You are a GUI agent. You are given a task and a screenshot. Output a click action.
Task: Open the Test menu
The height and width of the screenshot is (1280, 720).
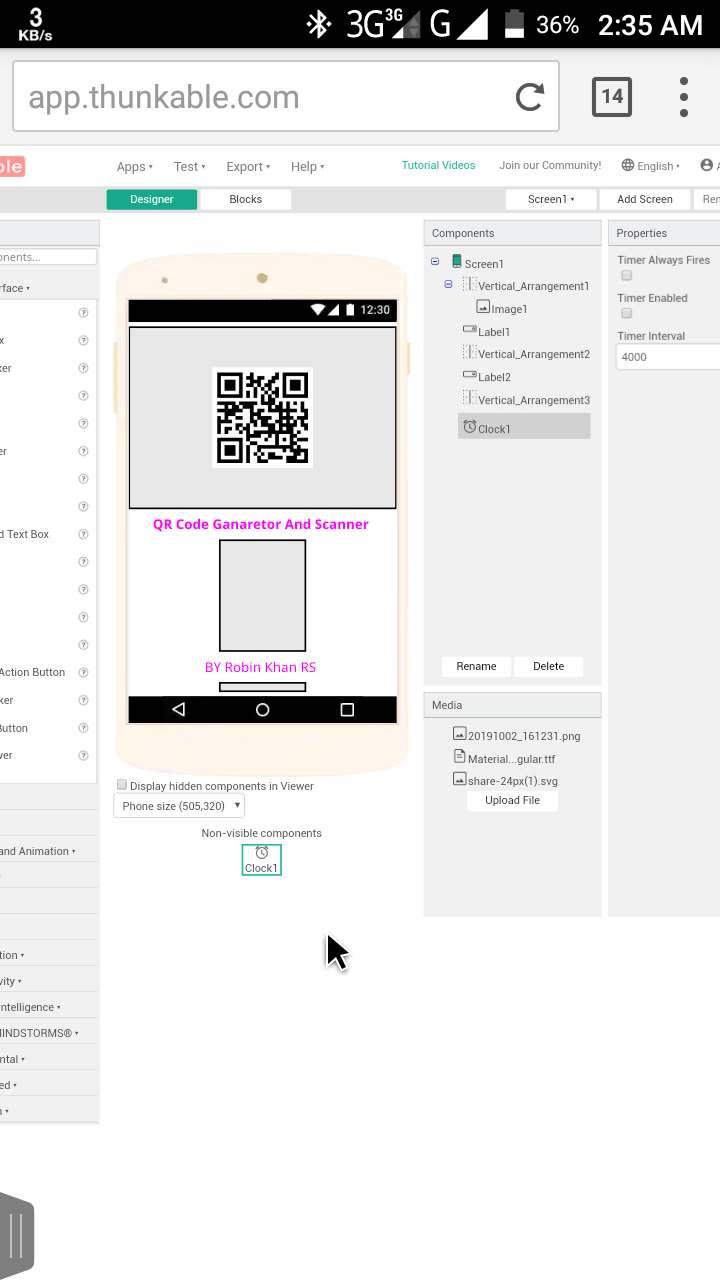(189, 167)
